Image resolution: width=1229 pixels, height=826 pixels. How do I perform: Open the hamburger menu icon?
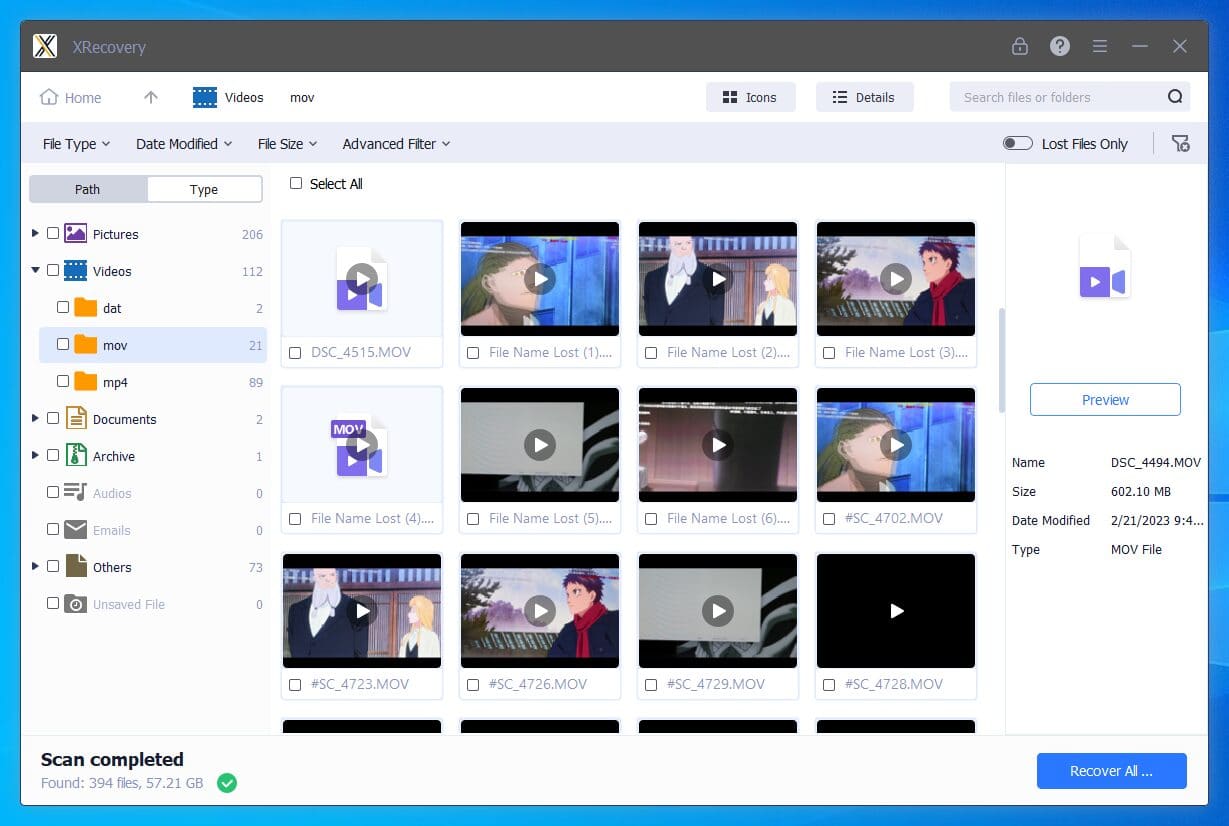tap(1100, 46)
